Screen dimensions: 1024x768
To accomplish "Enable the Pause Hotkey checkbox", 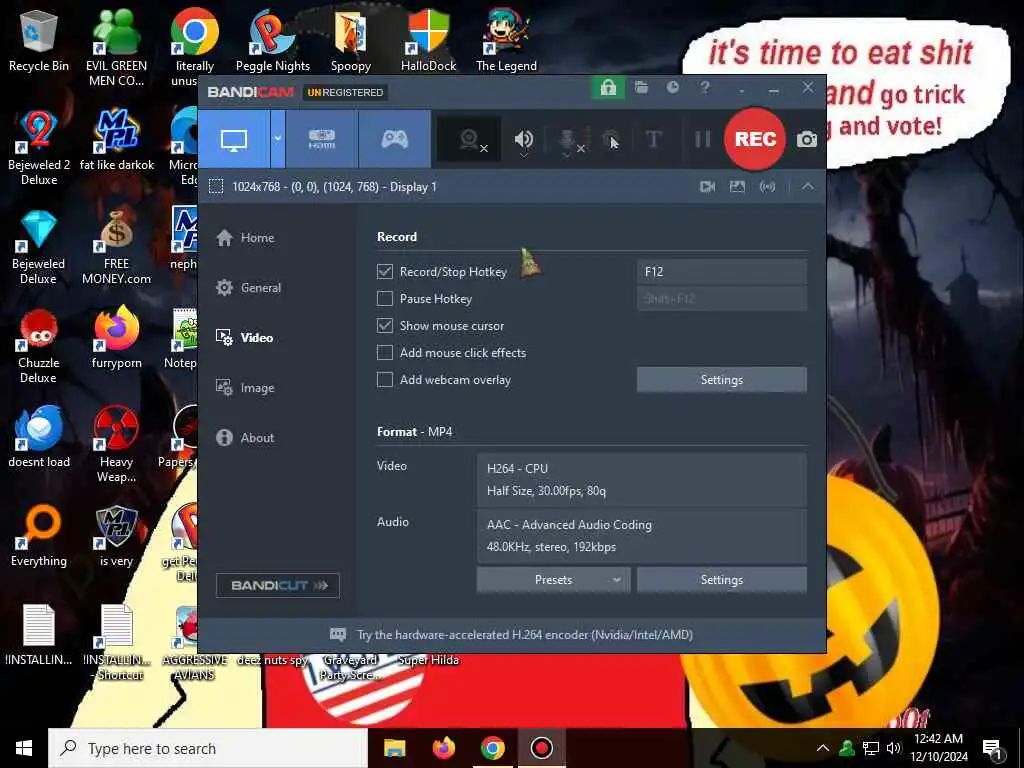I will pyautogui.click(x=385, y=298).
